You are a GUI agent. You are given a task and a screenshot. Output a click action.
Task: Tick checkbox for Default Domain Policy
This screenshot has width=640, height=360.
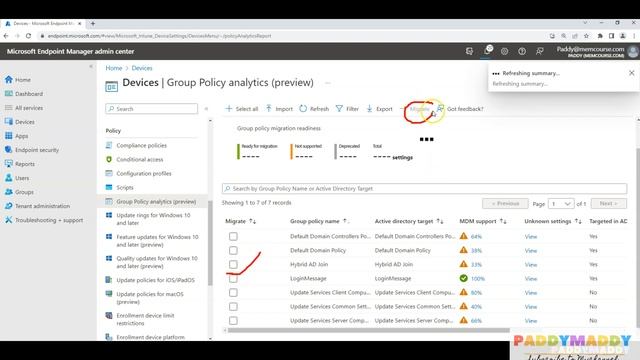[233, 250]
